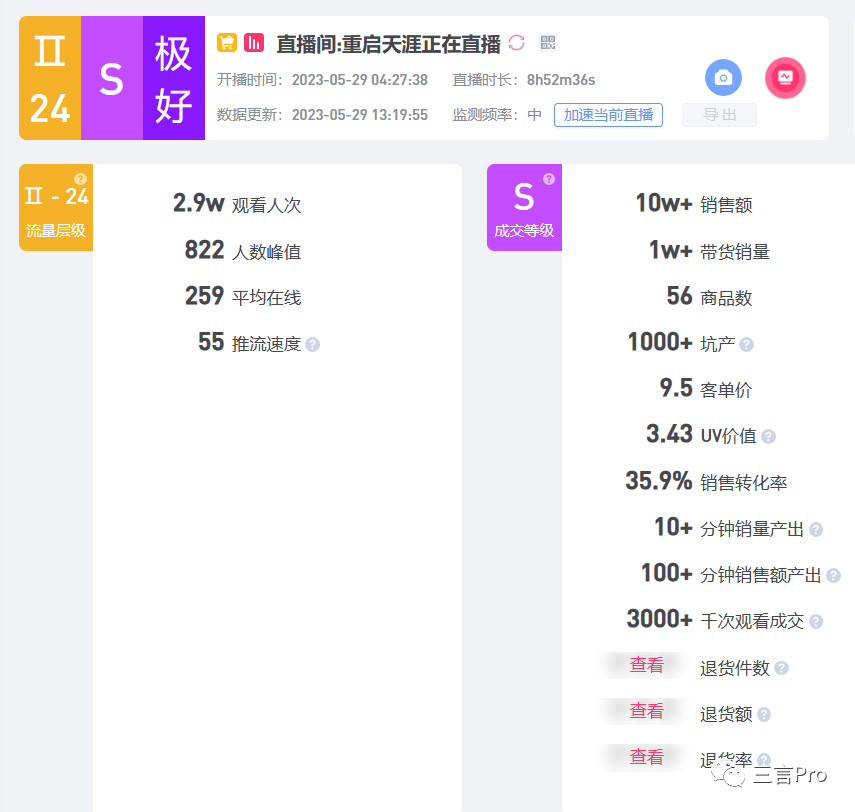Click the yellow shopping cart icon
Image resolution: width=855 pixels, height=812 pixels.
pyautogui.click(x=227, y=43)
